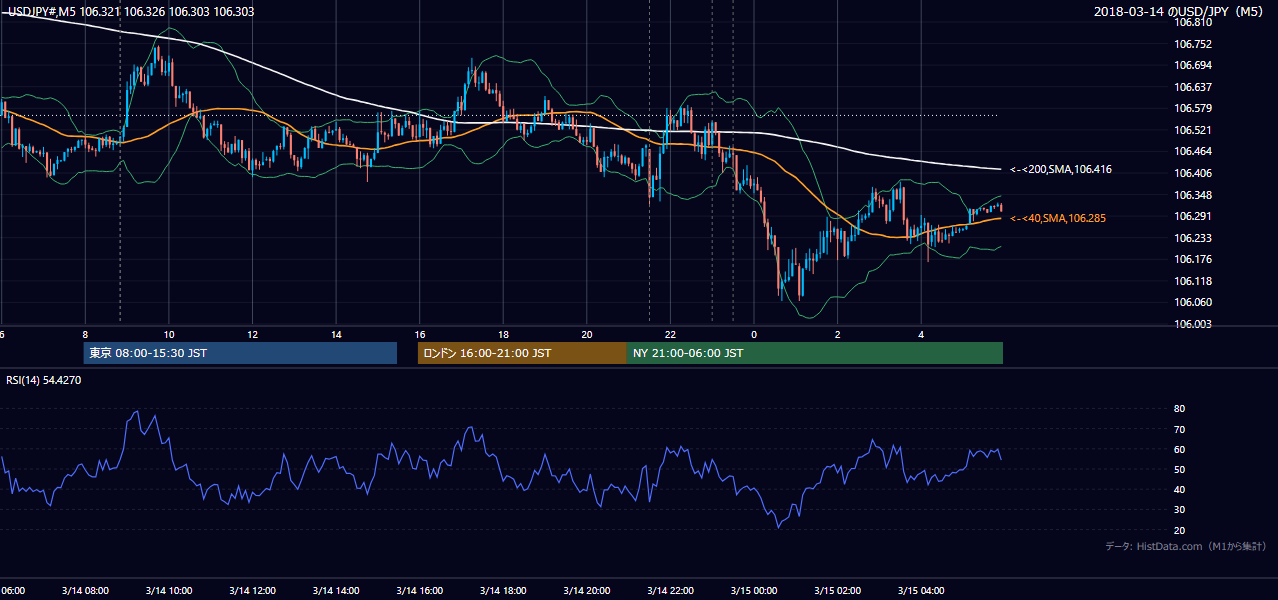Screen dimensions: 1278x600
Task: Click RSI scale value 30
Action: coord(1180,510)
